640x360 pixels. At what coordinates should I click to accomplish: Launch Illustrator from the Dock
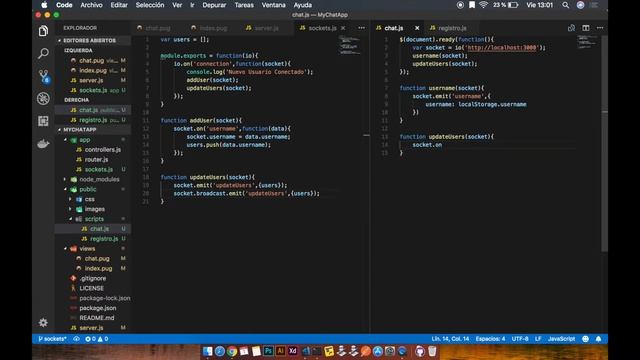point(280,351)
